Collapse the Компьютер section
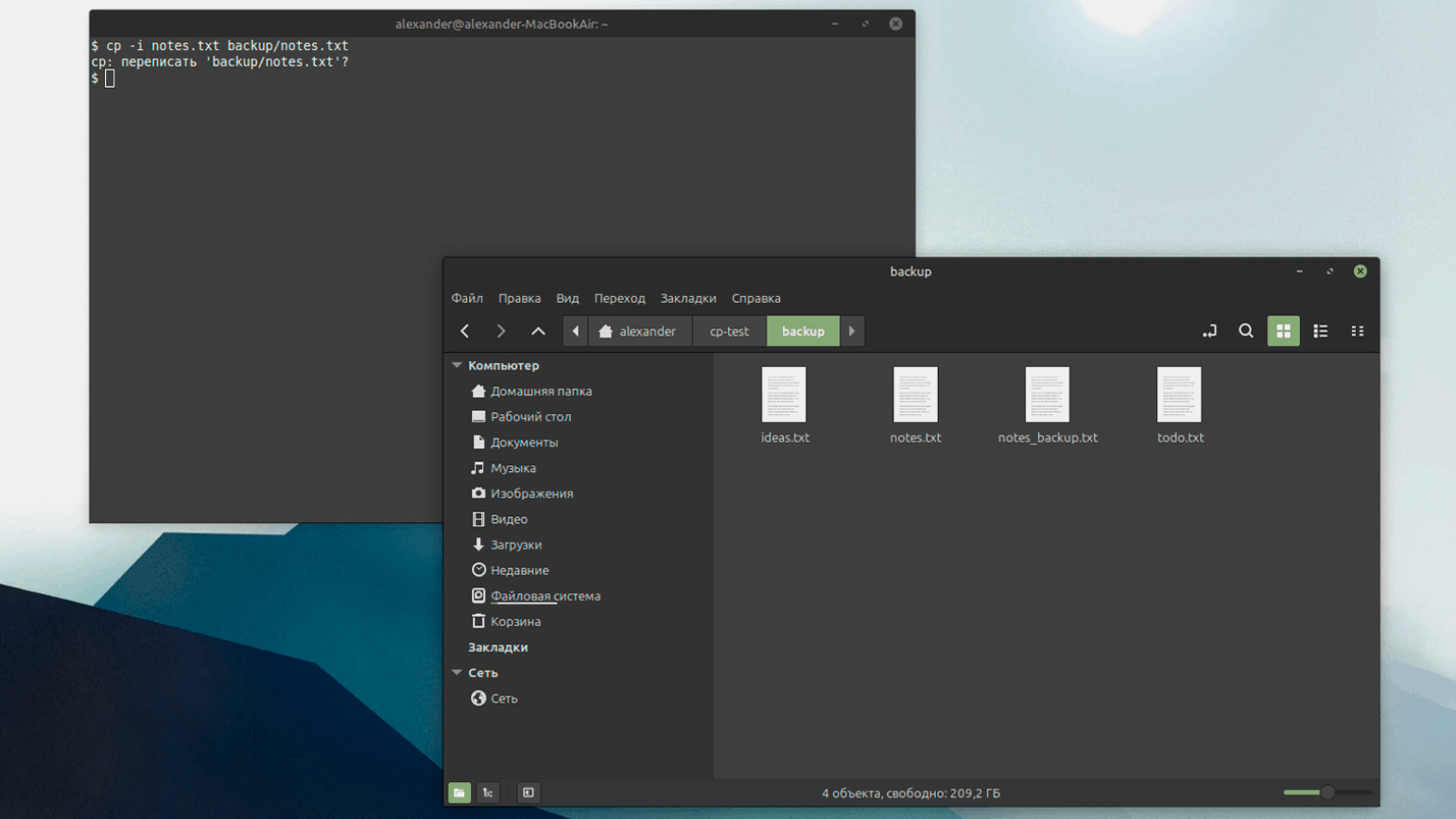The image size is (1456, 819). [458, 365]
